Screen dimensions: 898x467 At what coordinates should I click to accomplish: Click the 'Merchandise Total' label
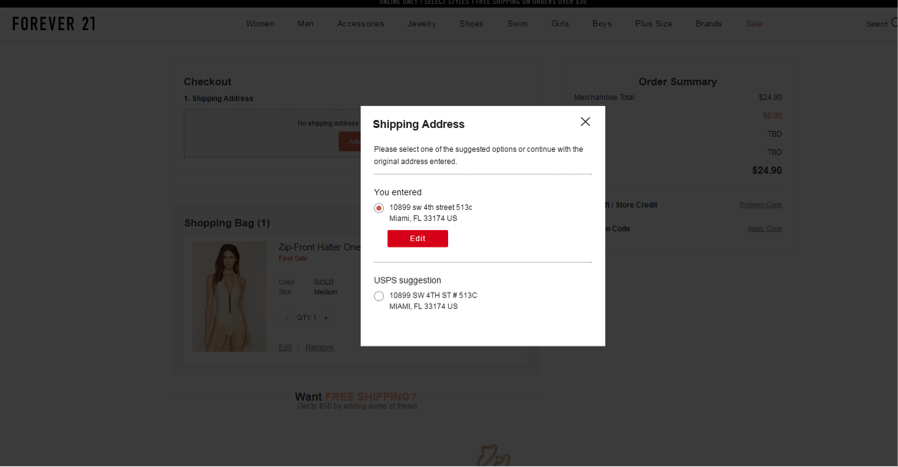pos(604,97)
